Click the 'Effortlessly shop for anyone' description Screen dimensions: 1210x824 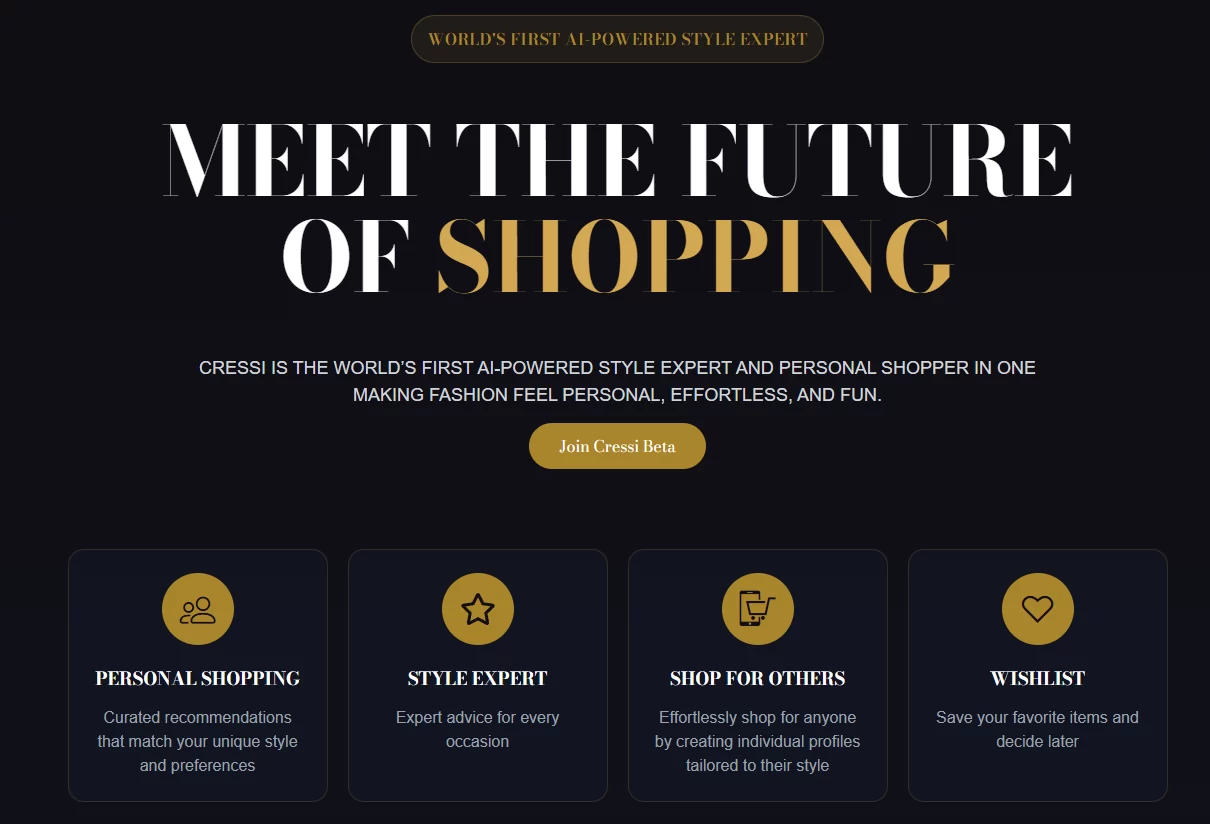[758, 741]
